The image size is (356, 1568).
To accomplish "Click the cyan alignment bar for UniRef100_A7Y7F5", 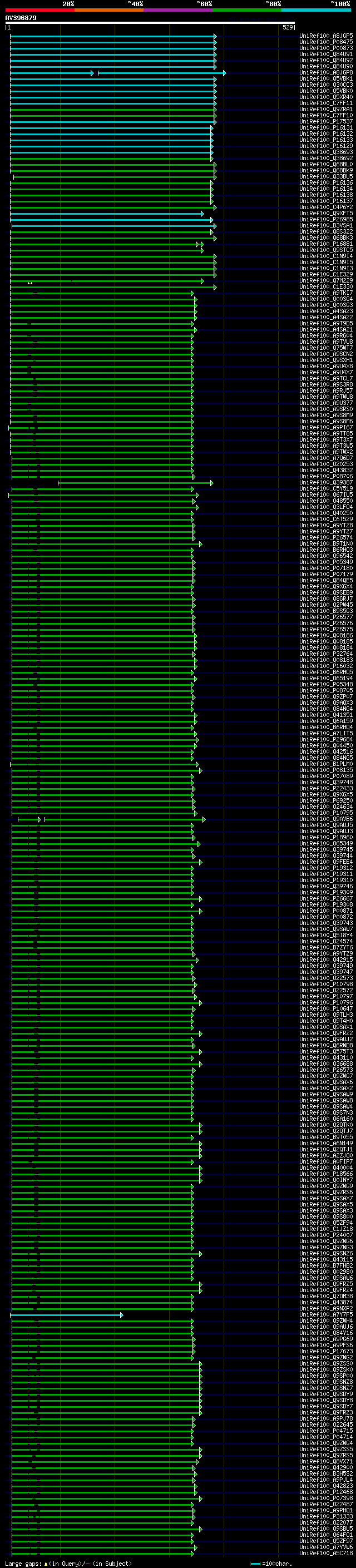I will (66, 1315).
